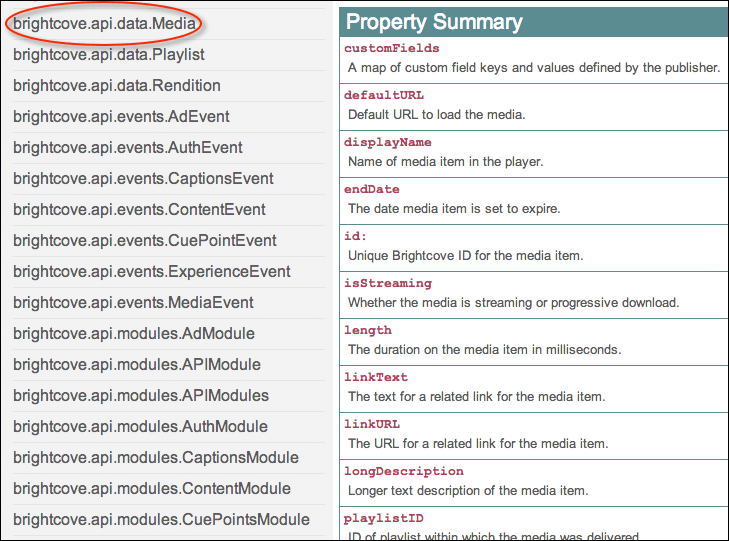Viewport: 729px width, 541px height.
Task: View brightcove.api.modules.AuthModule docs
Action: pos(140,427)
